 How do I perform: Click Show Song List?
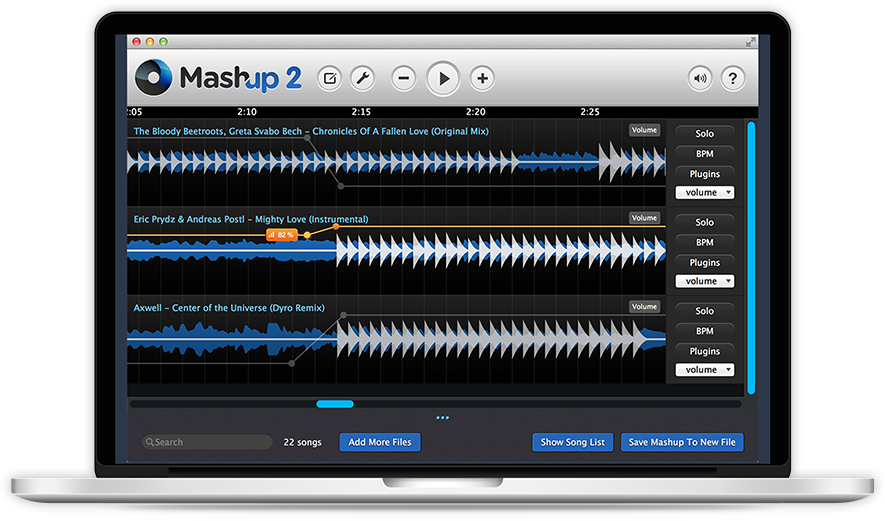coord(572,442)
